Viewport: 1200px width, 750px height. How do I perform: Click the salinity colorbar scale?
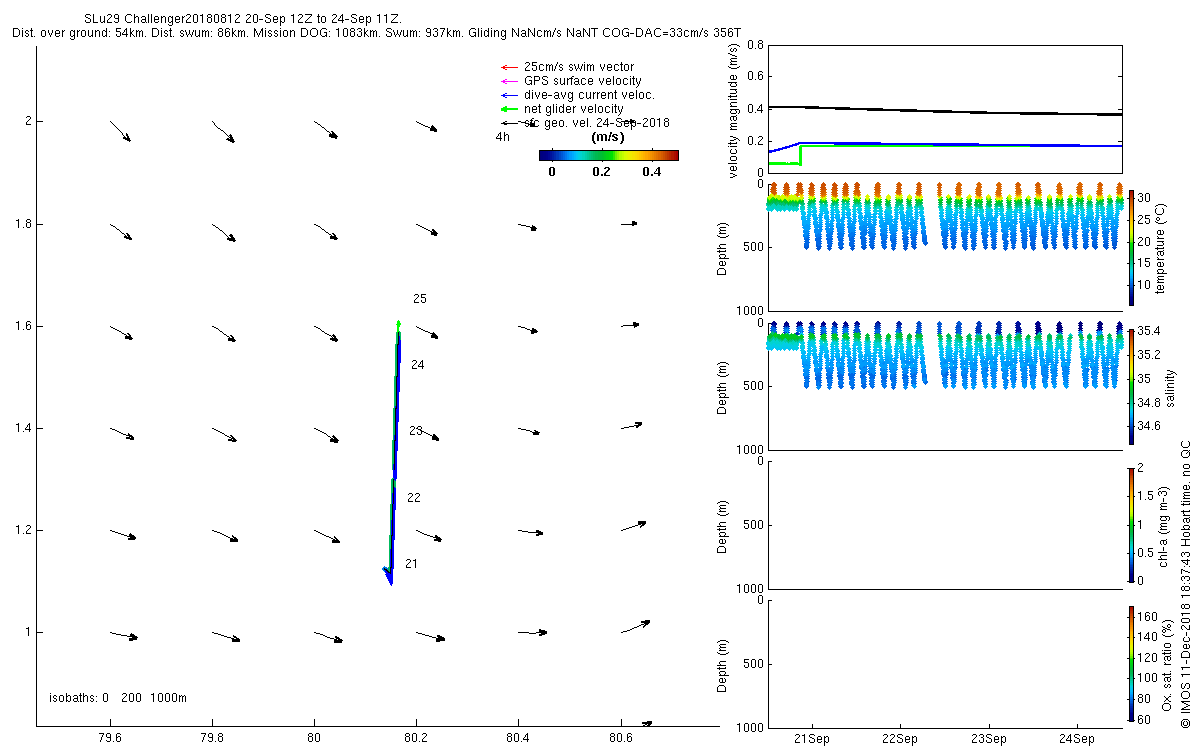tap(1132, 386)
